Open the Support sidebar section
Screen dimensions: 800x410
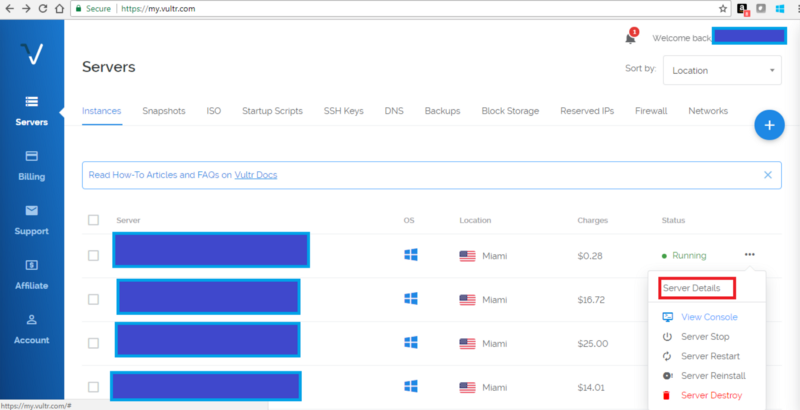click(32, 220)
